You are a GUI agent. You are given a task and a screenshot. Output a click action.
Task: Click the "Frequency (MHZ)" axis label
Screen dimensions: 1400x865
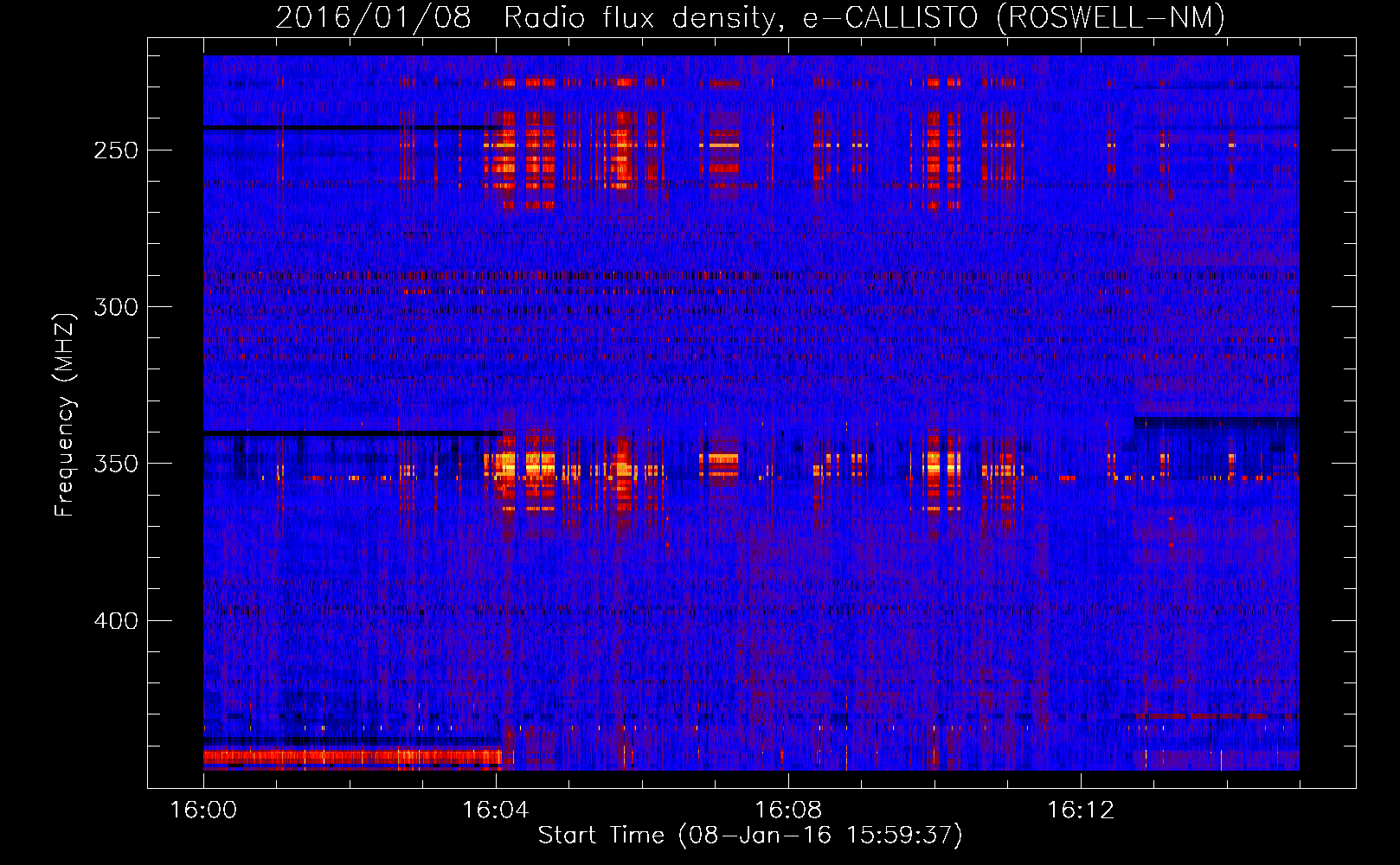point(65,414)
